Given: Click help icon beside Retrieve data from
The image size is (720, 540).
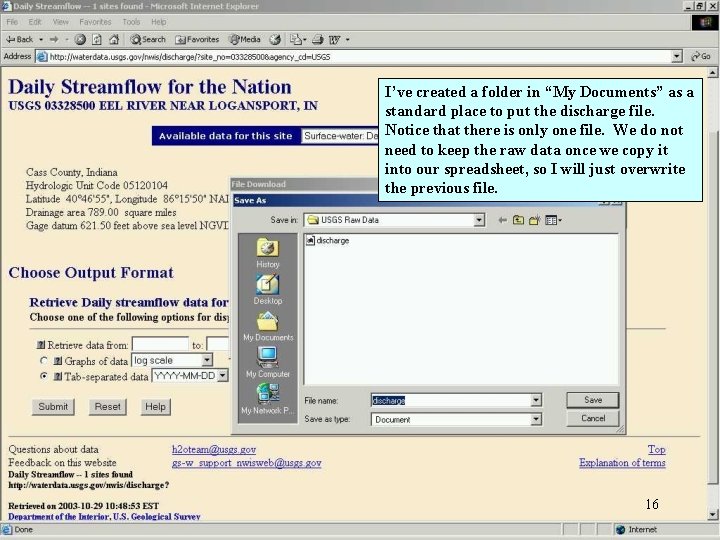Looking at the screenshot, I should [x=41, y=345].
